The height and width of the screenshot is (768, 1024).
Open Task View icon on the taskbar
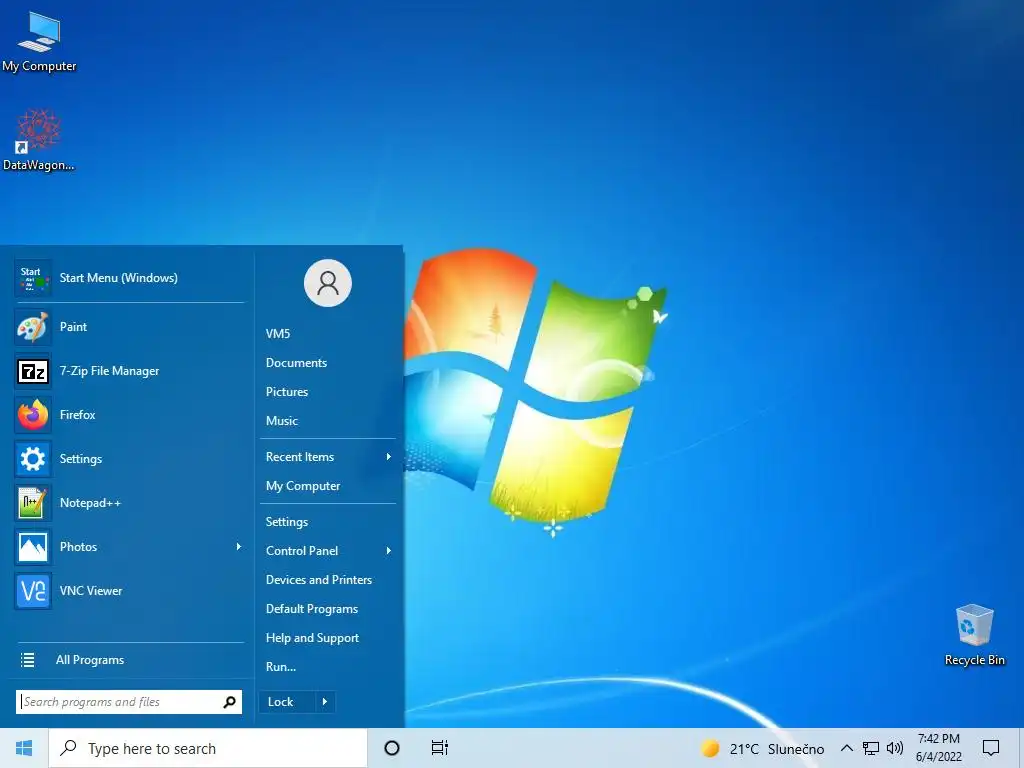point(440,748)
